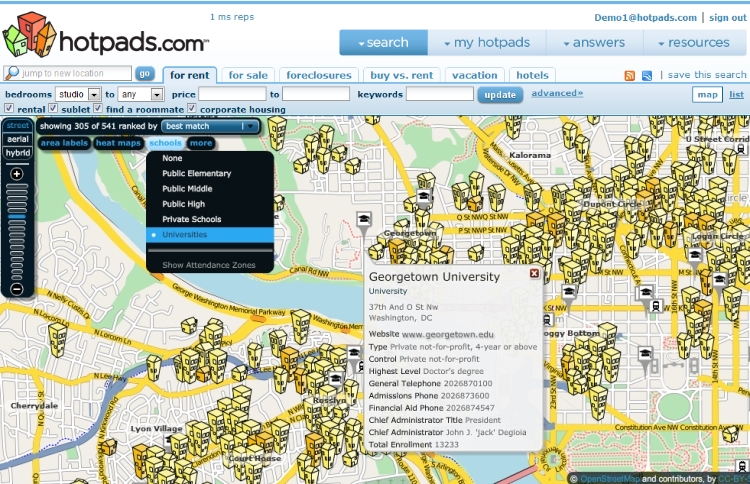The width and height of the screenshot is (750, 484).
Task: Expand the answers menu
Action: [595, 43]
